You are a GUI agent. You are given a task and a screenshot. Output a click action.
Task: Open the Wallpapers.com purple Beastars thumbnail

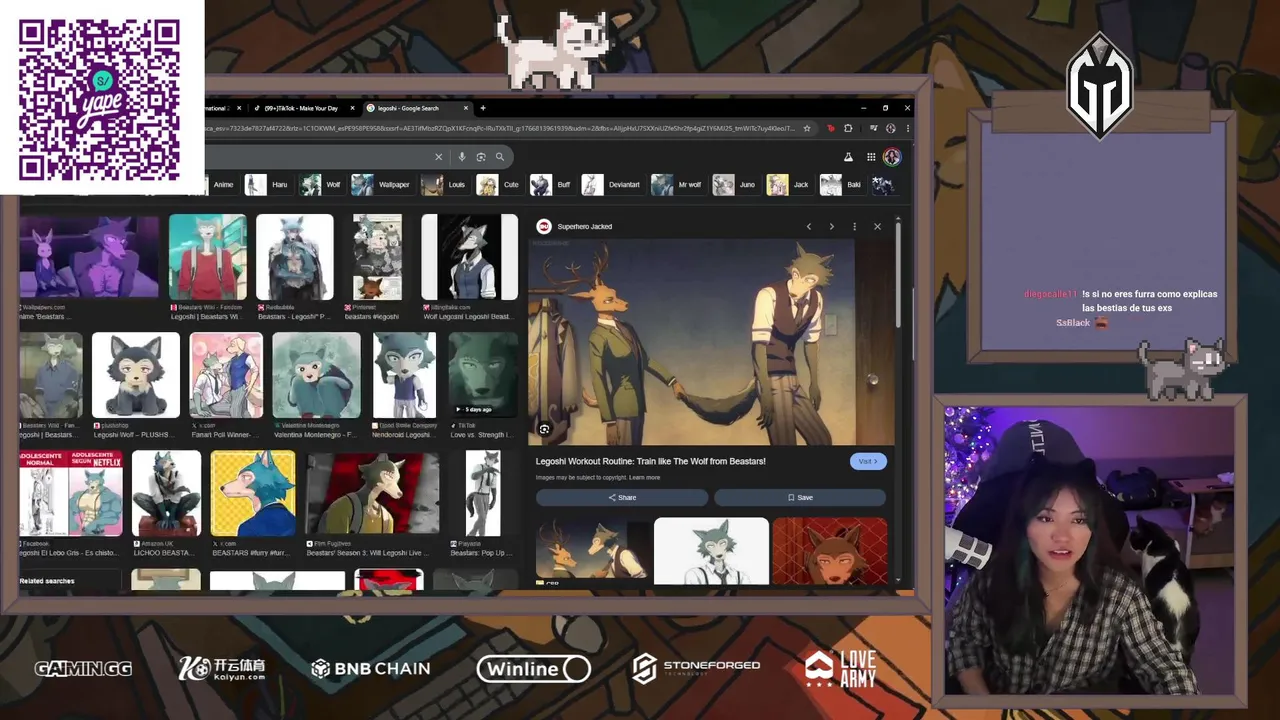point(89,257)
